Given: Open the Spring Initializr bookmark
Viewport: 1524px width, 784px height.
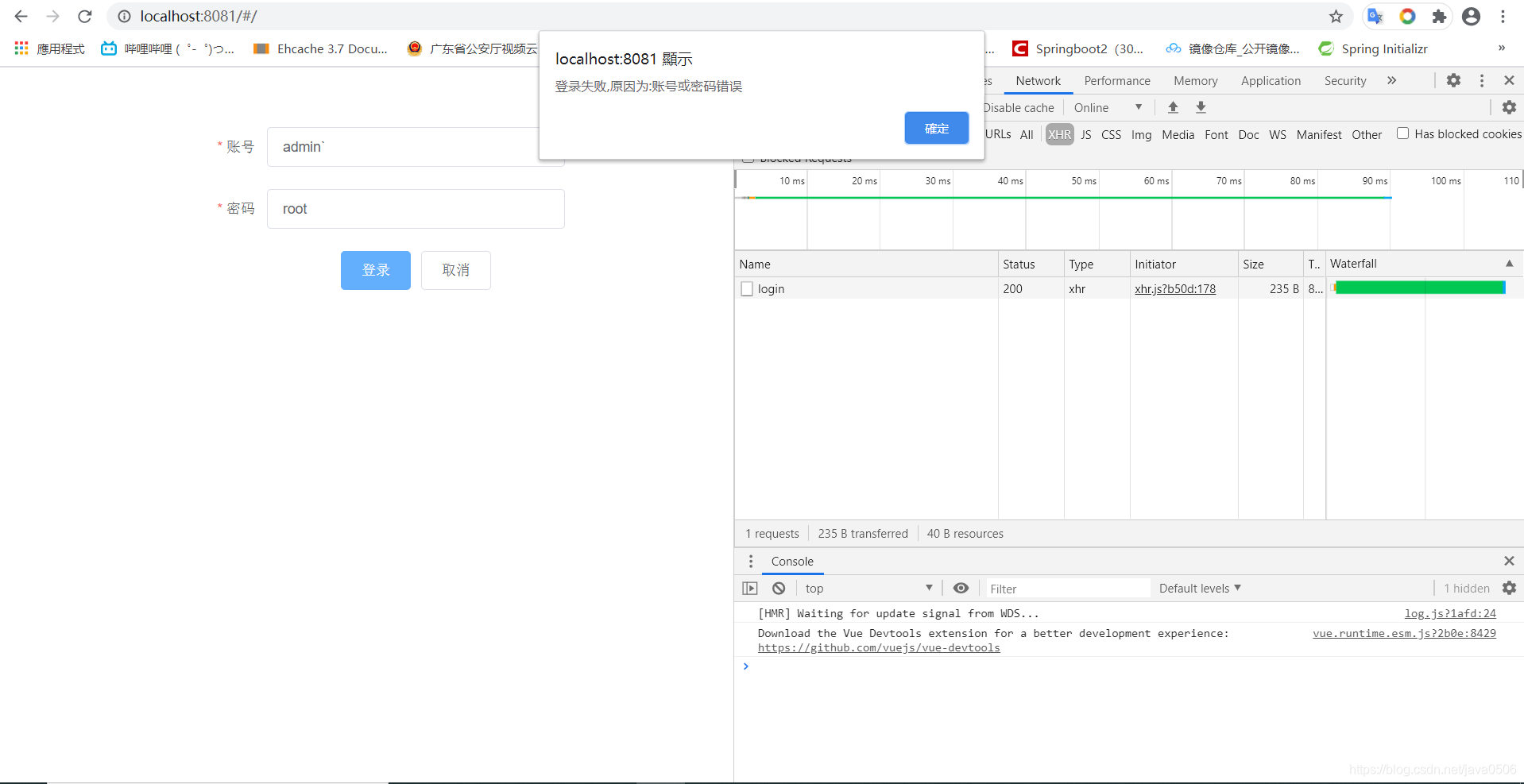Looking at the screenshot, I should pos(1373,48).
